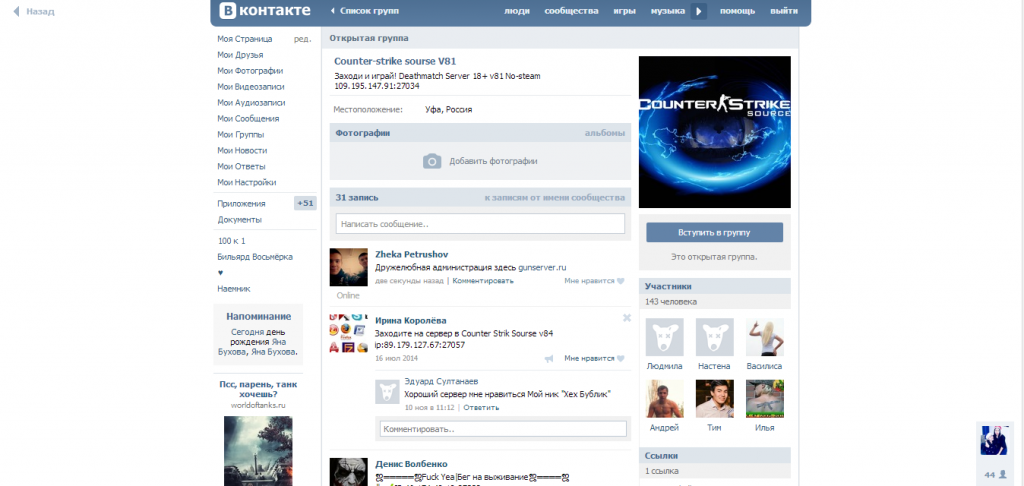
Task: Click camera icon to add photos
Action: click(x=431, y=161)
